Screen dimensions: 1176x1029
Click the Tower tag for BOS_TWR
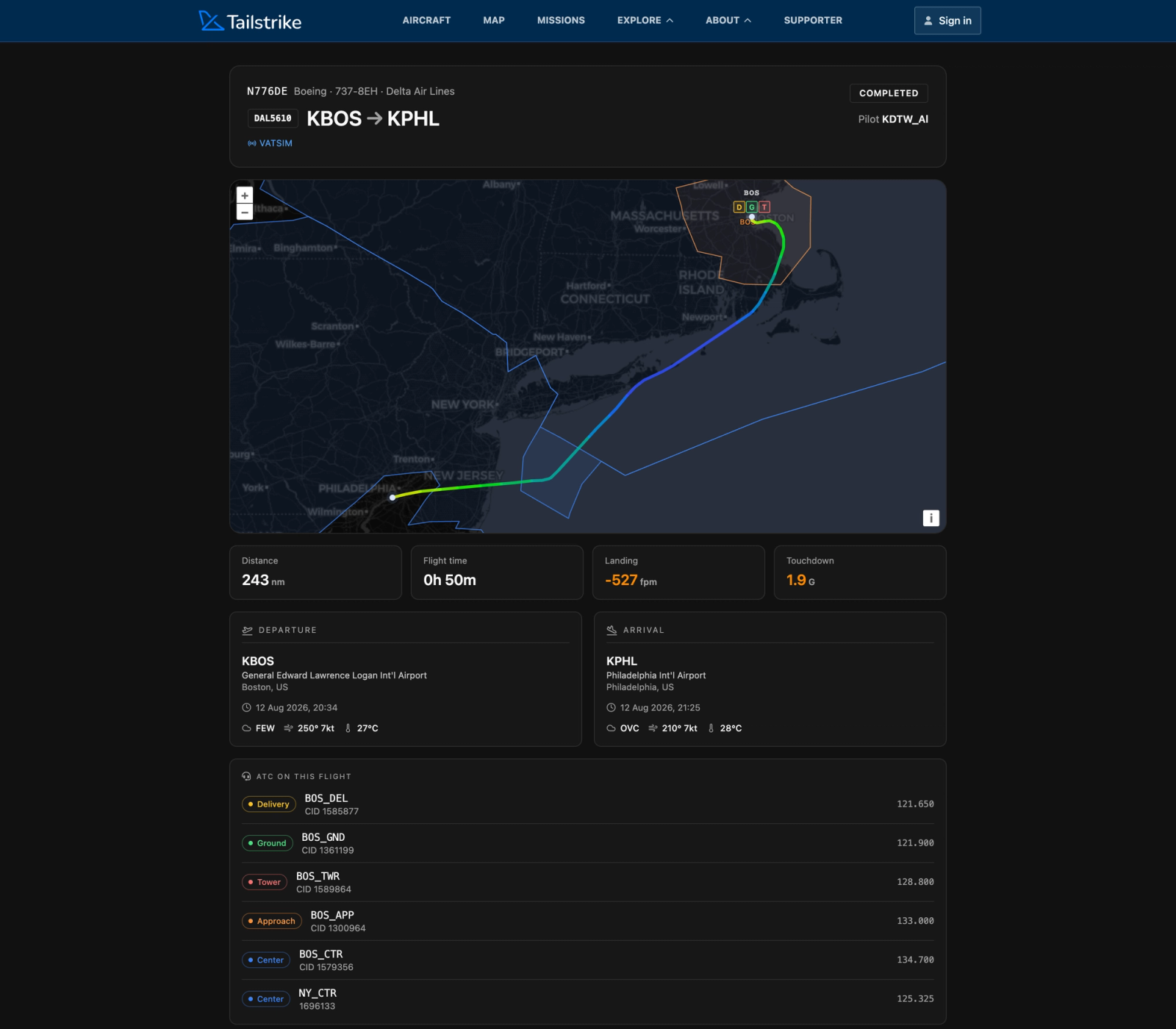[x=265, y=882]
